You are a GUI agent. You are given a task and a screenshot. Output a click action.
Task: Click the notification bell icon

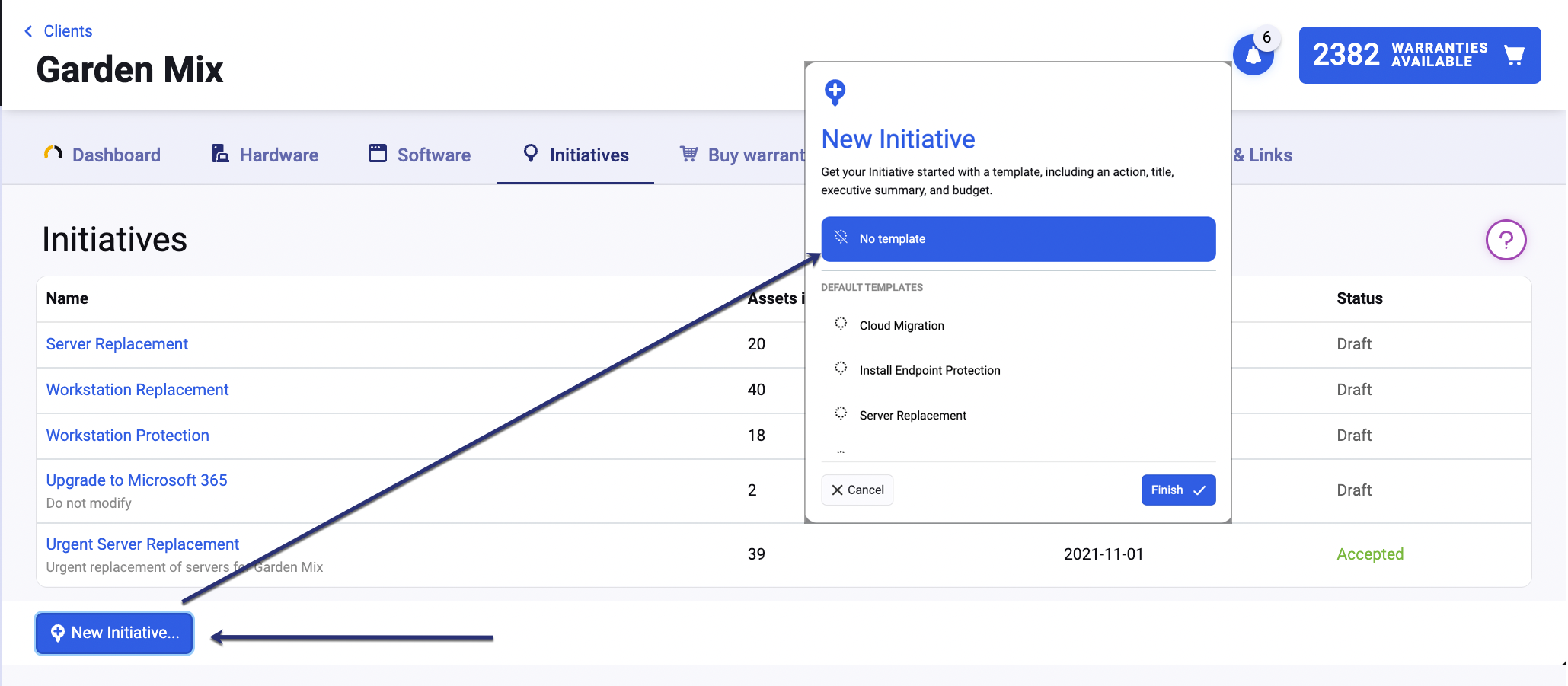[x=1253, y=56]
